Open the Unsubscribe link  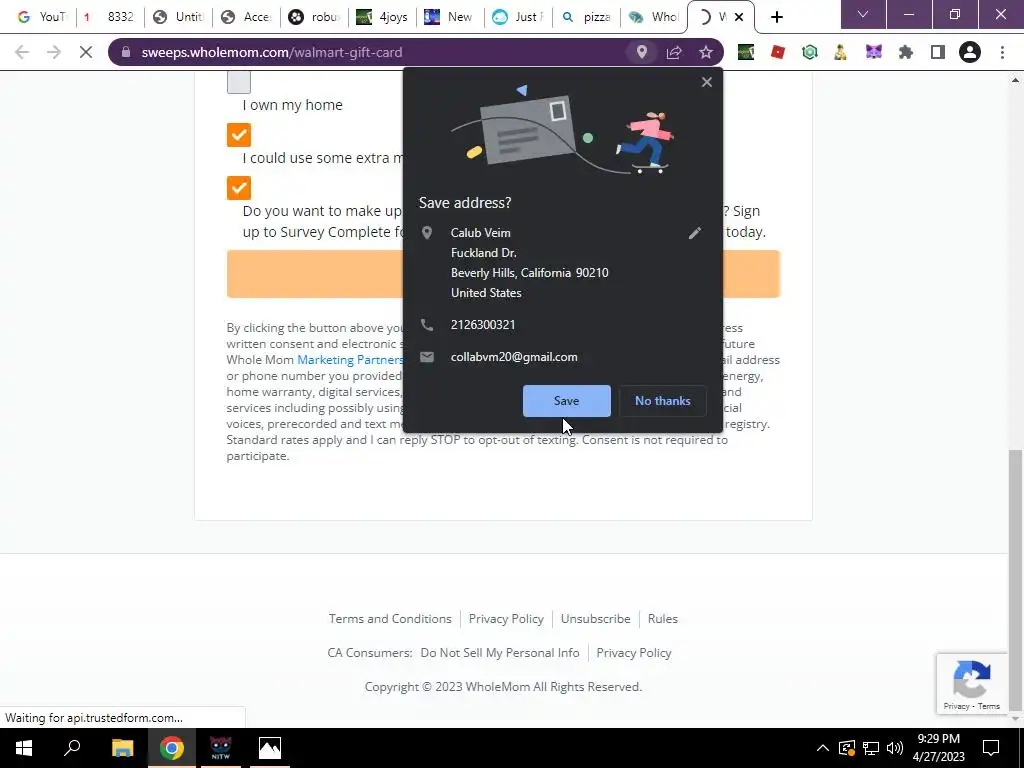pyautogui.click(x=596, y=618)
